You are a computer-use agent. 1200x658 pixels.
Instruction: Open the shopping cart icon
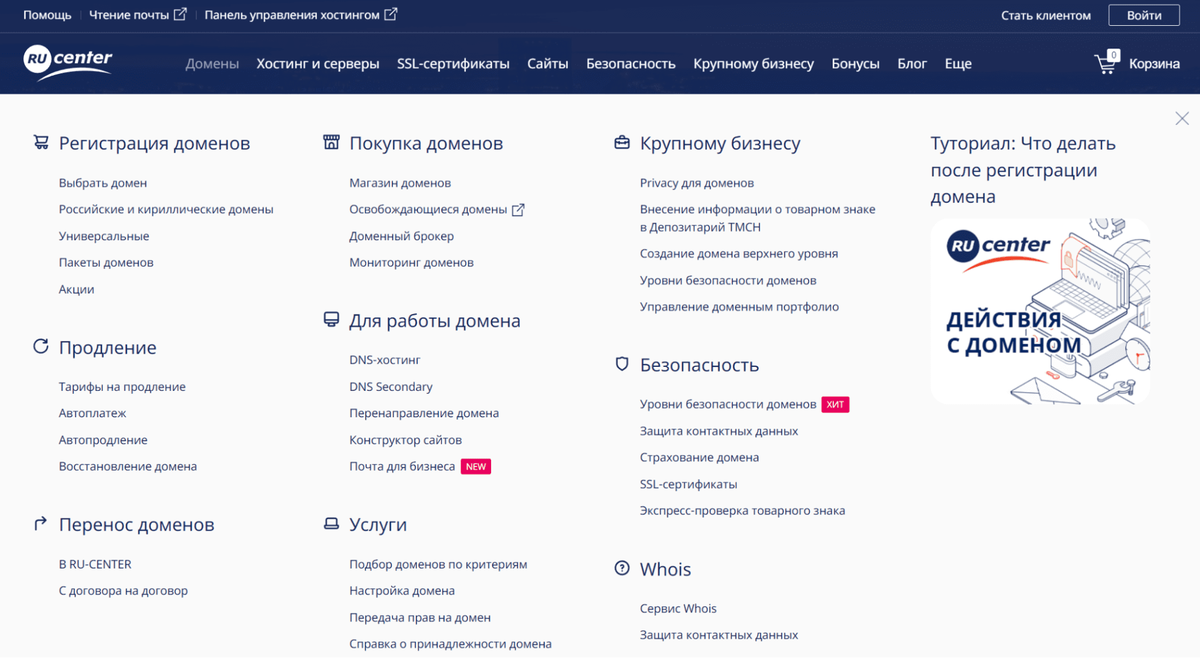pyautogui.click(x=1106, y=62)
